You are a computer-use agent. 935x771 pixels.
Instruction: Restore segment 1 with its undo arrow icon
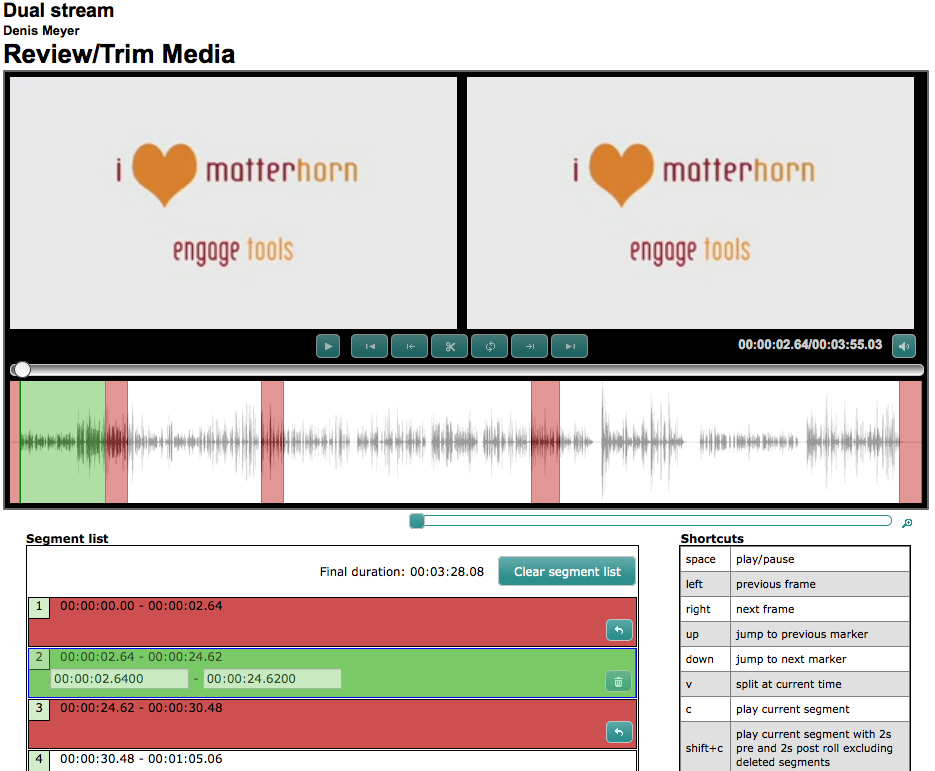(619, 630)
